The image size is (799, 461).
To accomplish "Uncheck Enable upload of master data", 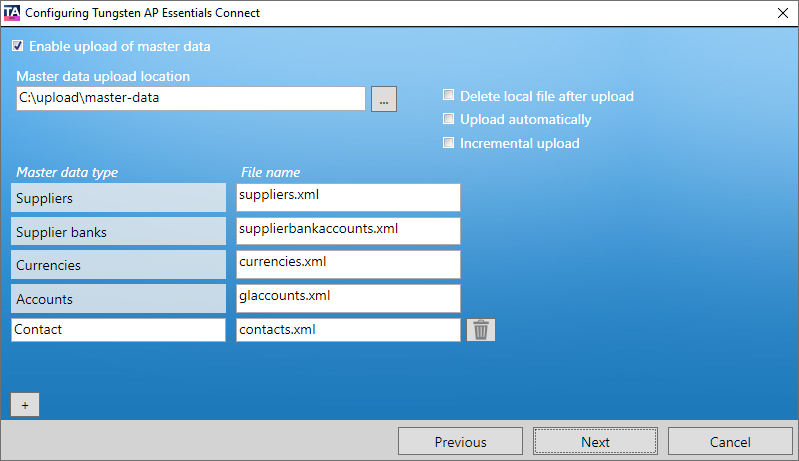I will tap(17, 46).
